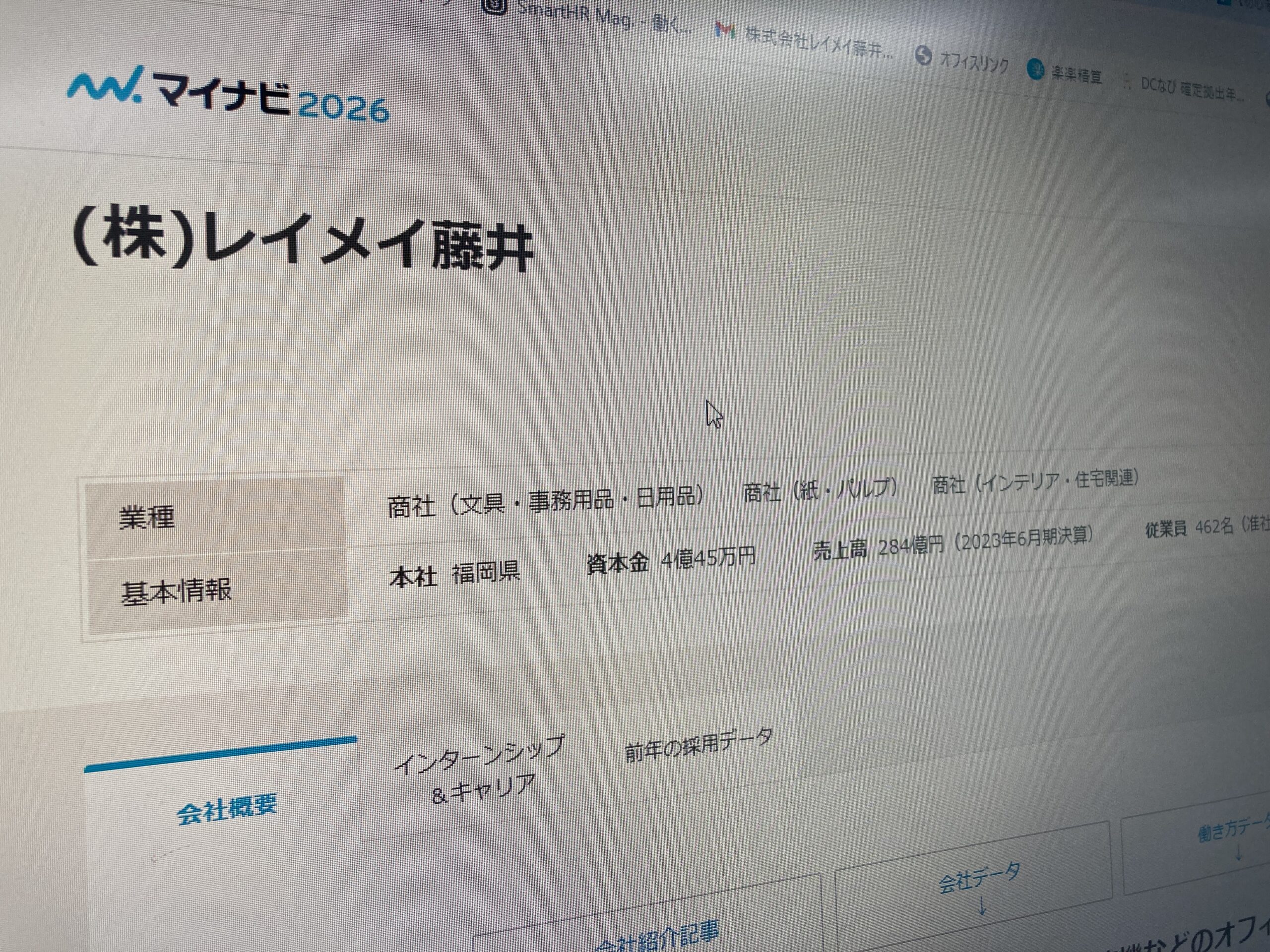Click the Gmail icon in the bookmarks bar

tap(725, 30)
